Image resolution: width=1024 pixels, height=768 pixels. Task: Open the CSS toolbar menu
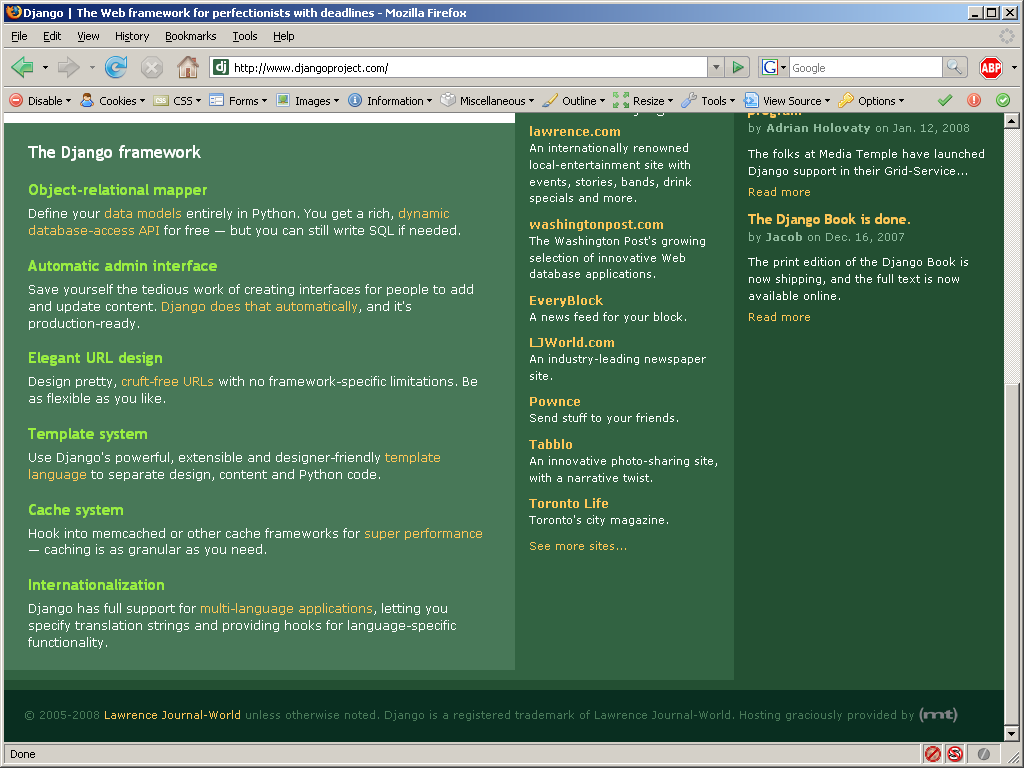coord(178,101)
